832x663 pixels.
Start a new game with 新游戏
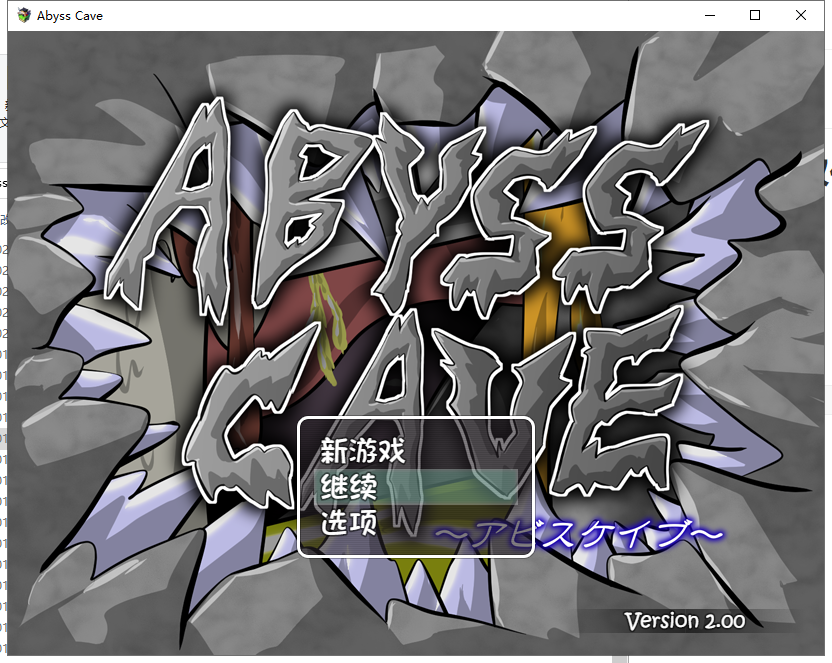pos(362,450)
